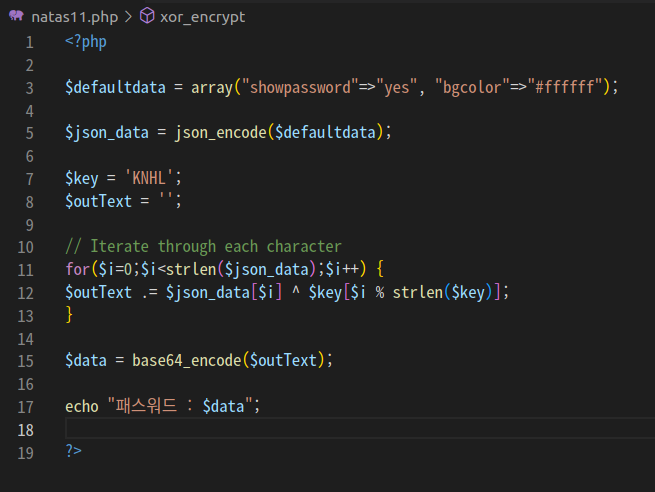Click the closing curly brace on line 13
655x492 pixels.
(x=69, y=314)
